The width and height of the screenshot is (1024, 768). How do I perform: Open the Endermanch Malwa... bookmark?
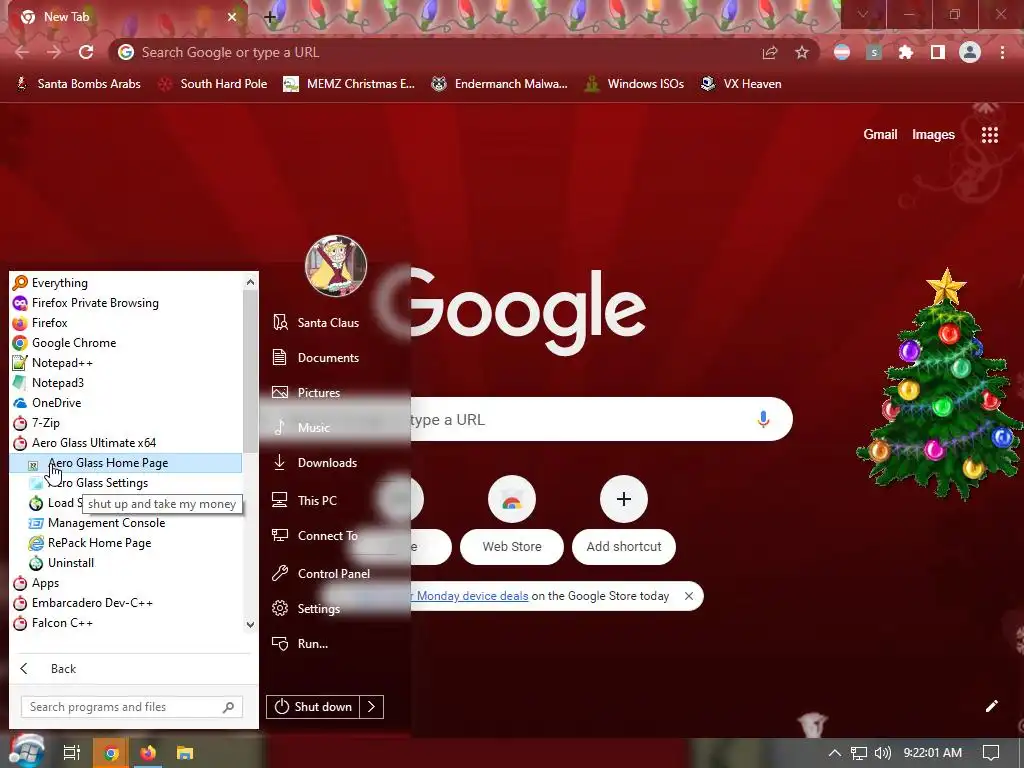tap(500, 84)
